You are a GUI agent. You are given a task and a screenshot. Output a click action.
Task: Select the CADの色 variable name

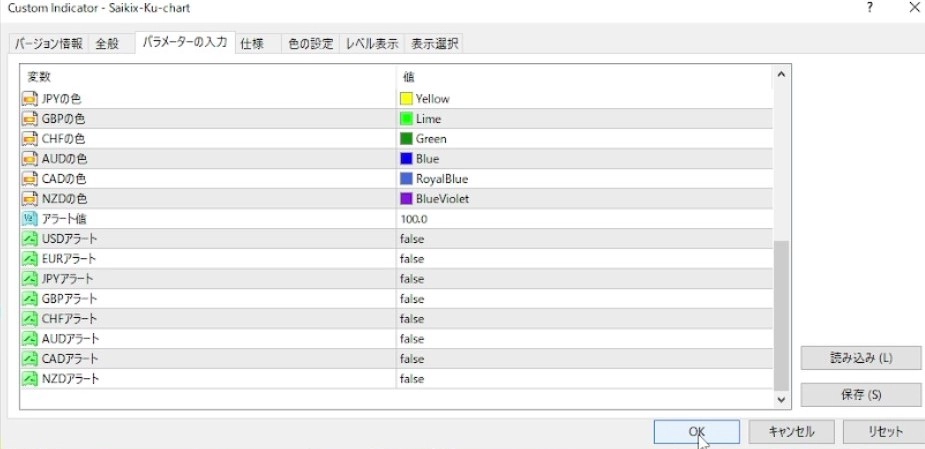(64, 179)
